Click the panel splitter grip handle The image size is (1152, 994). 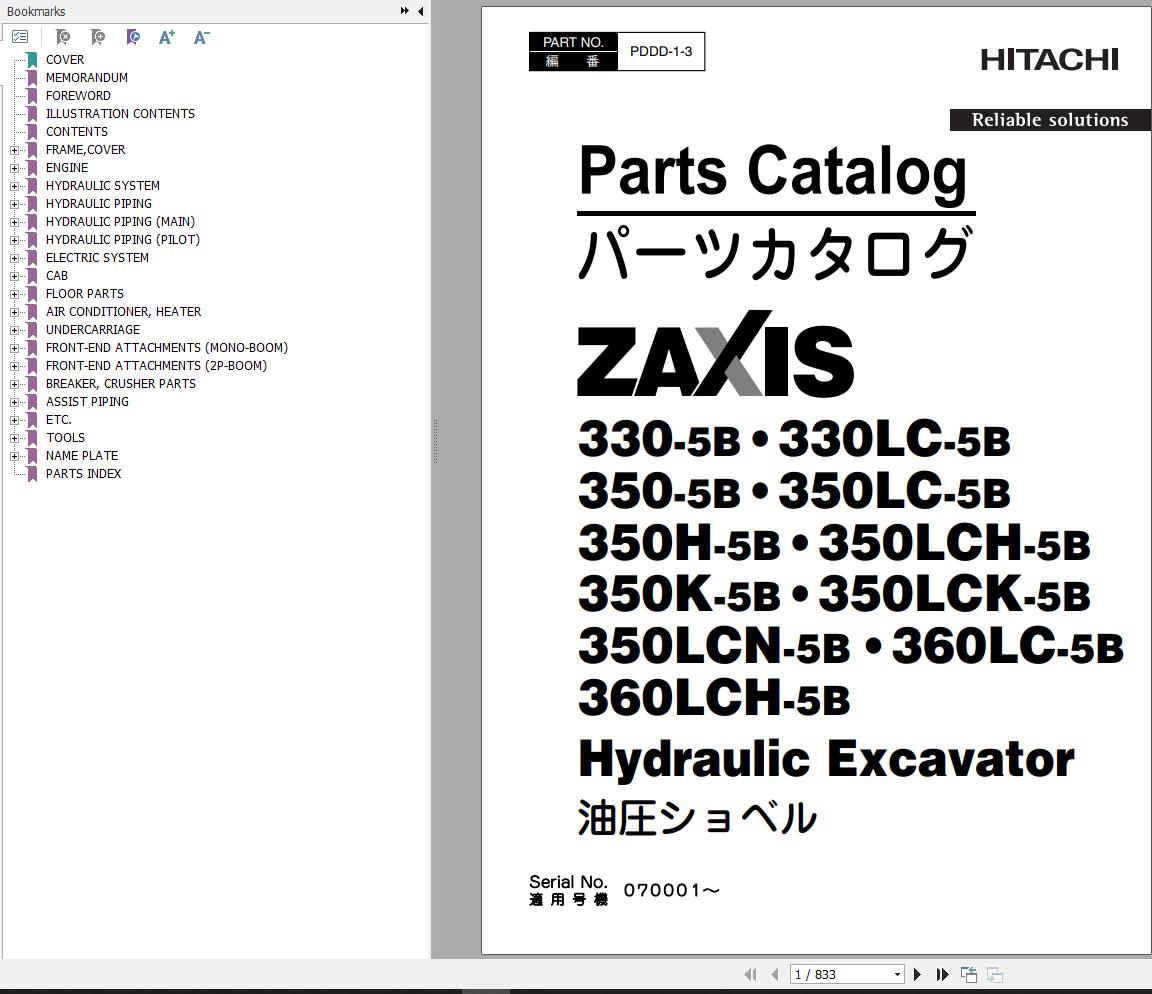click(x=435, y=441)
